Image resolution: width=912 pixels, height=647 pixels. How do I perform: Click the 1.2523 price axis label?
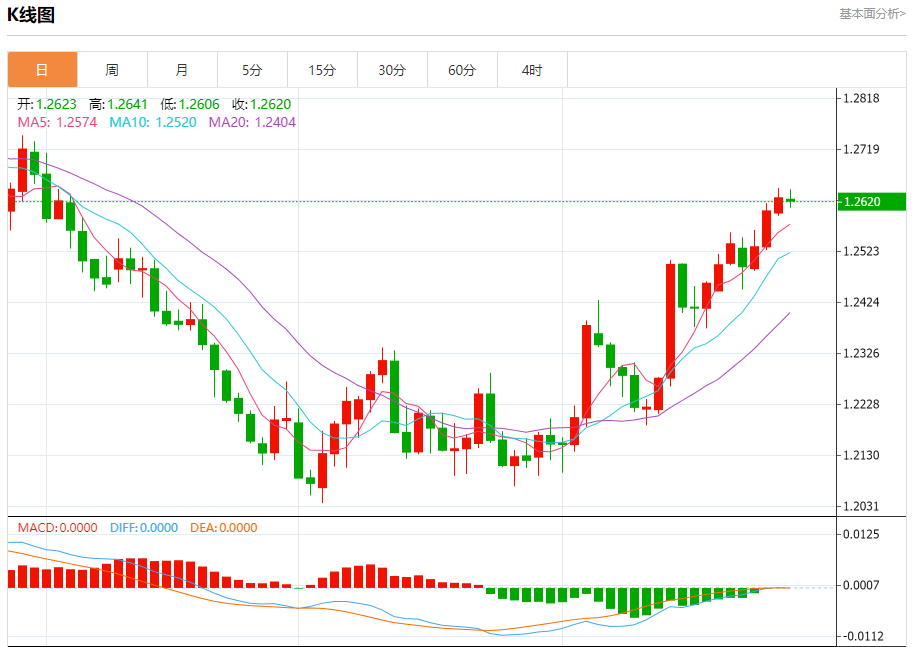[x=861, y=251]
